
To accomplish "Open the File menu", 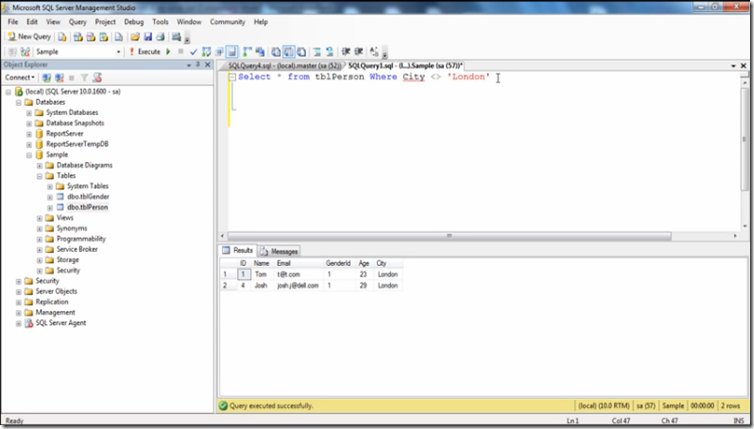I will point(13,22).
